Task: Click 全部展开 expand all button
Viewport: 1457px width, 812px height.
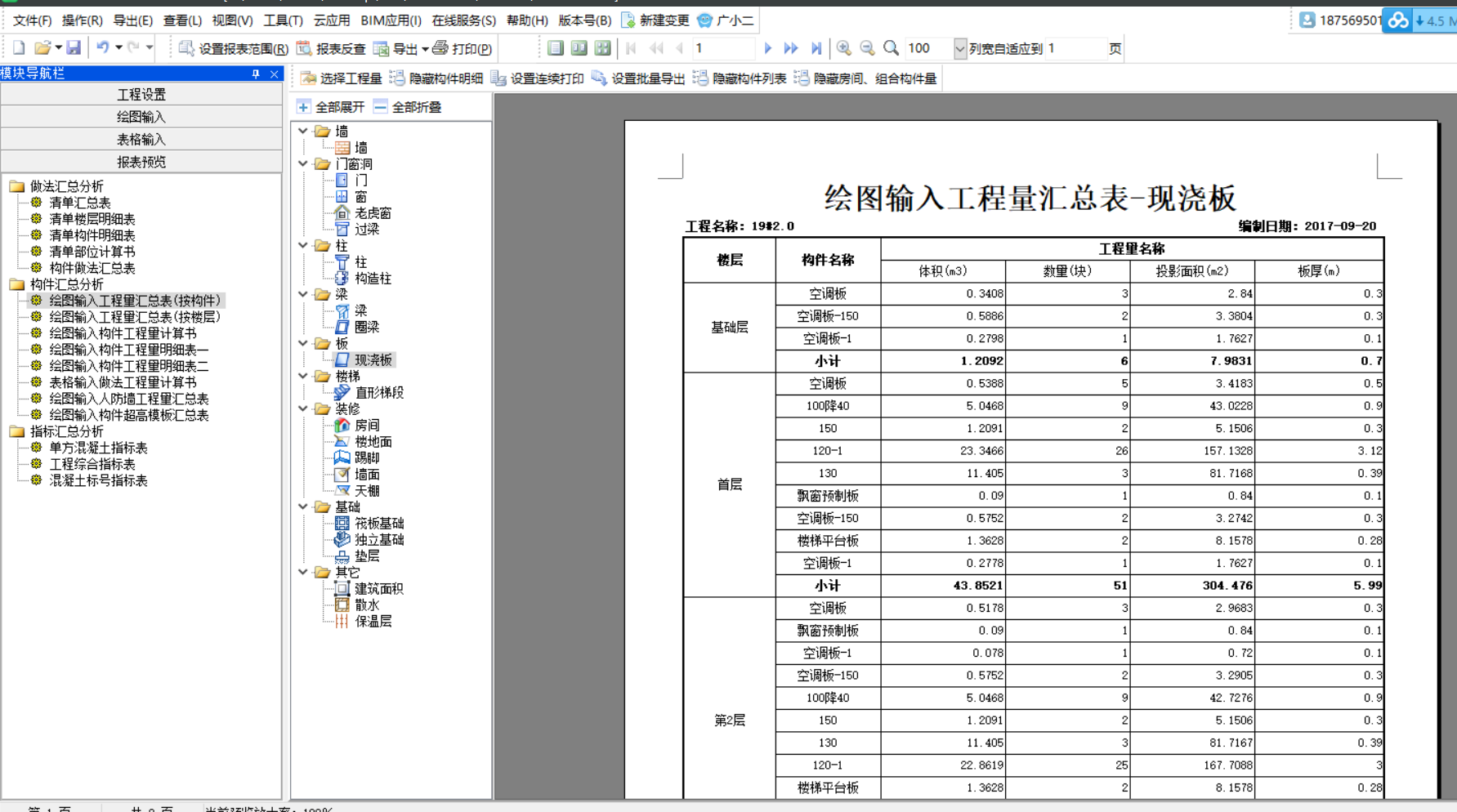Action: coord(330,107)
